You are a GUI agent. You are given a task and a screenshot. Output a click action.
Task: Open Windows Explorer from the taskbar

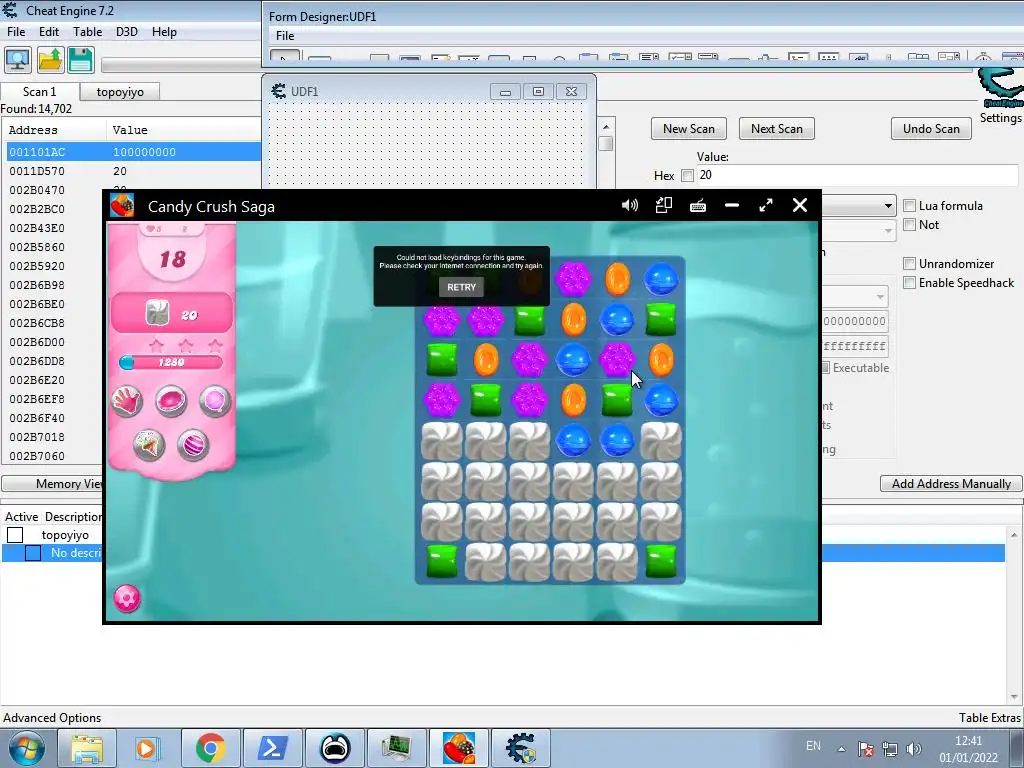click(87, 748)
